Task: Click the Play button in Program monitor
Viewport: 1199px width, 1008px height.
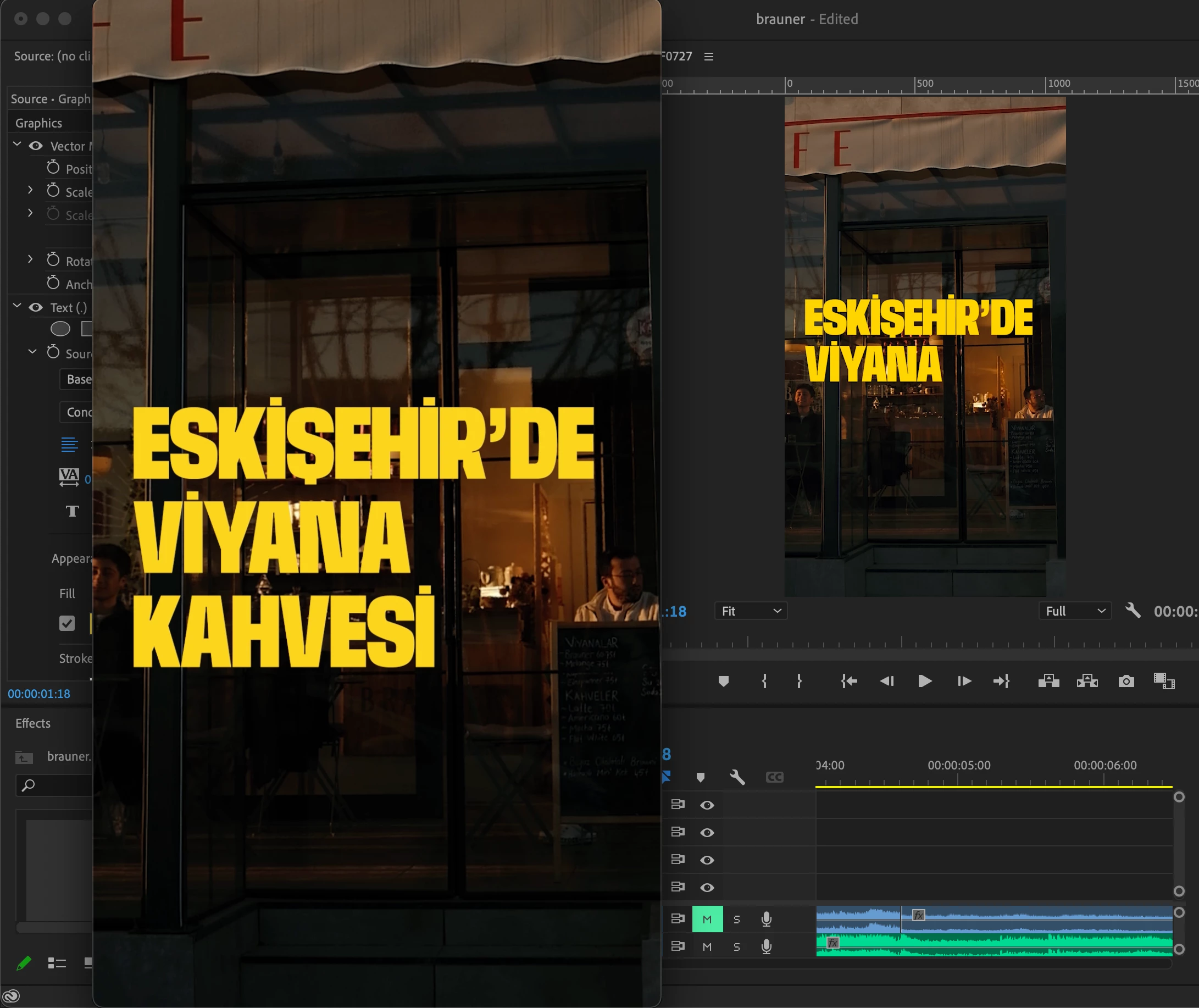Action: (x=924, y=681)
